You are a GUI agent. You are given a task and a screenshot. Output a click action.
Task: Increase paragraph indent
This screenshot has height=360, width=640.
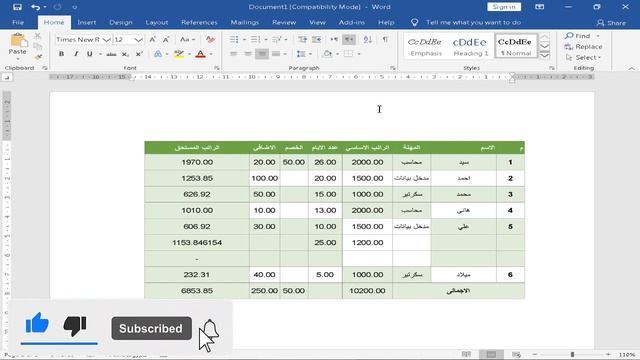click(x=316, y=40)
